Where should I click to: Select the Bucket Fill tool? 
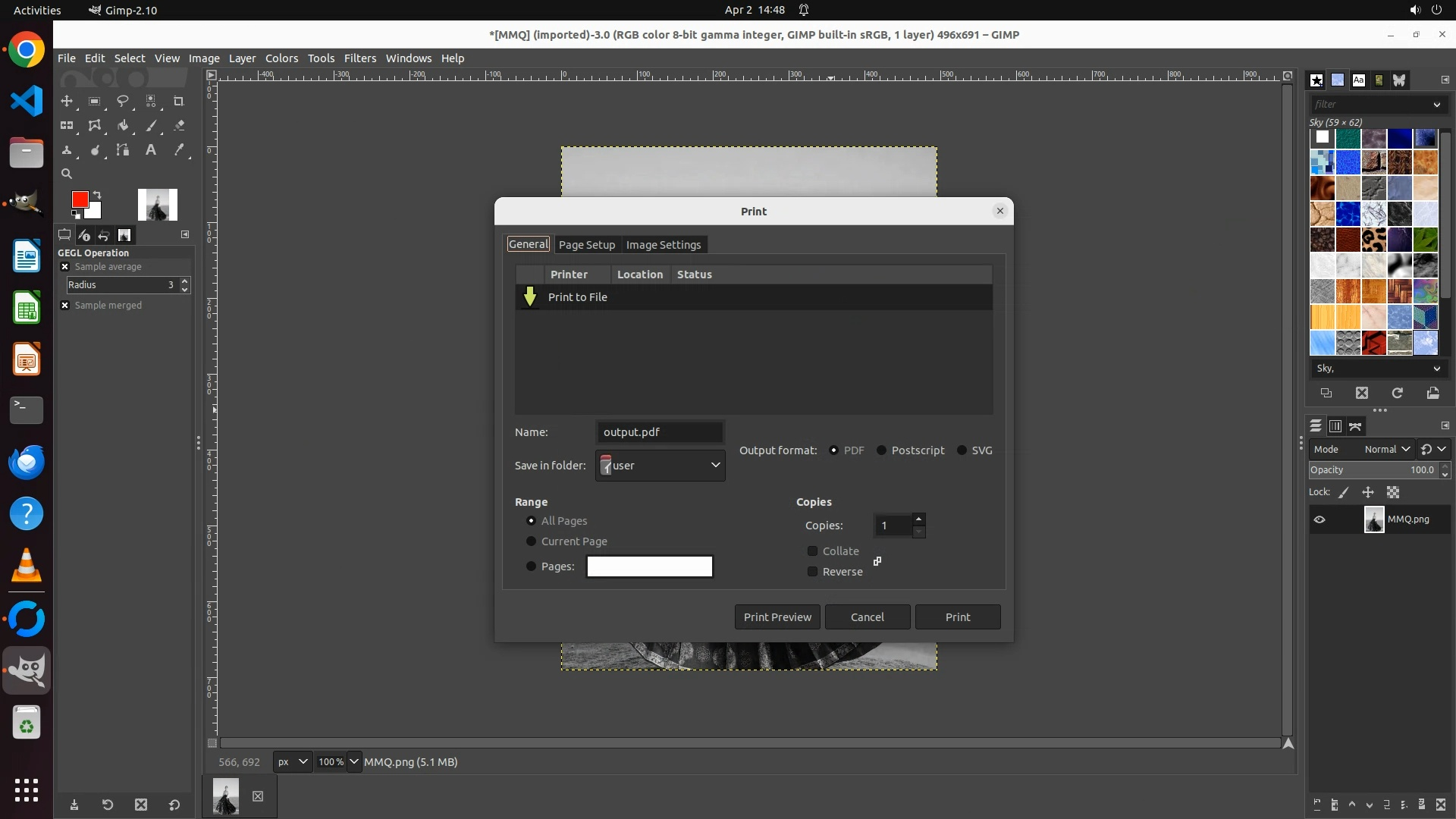click(x=122, y=126)
